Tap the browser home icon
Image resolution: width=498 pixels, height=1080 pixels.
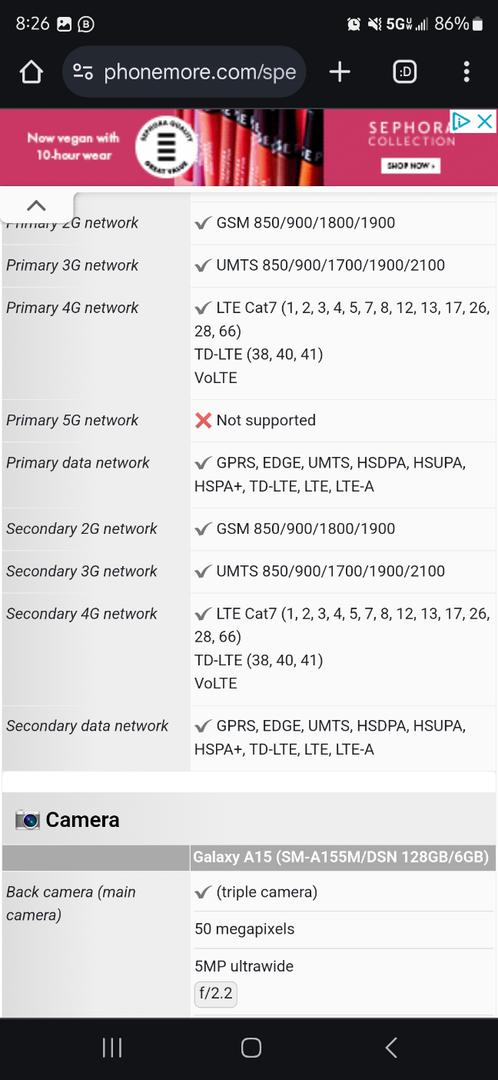(31, 72)
